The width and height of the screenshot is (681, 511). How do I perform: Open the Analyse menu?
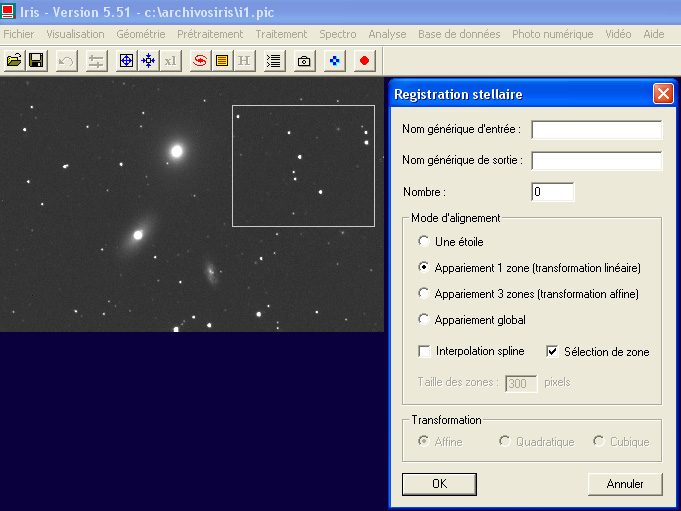387,34
